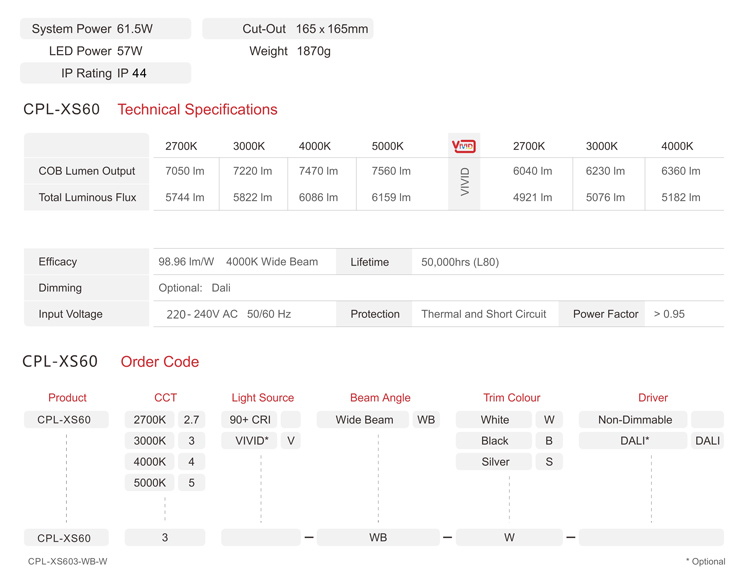750x585 pixels.
Task: Choose the 4000K CCT option
Action: [150, 462]
